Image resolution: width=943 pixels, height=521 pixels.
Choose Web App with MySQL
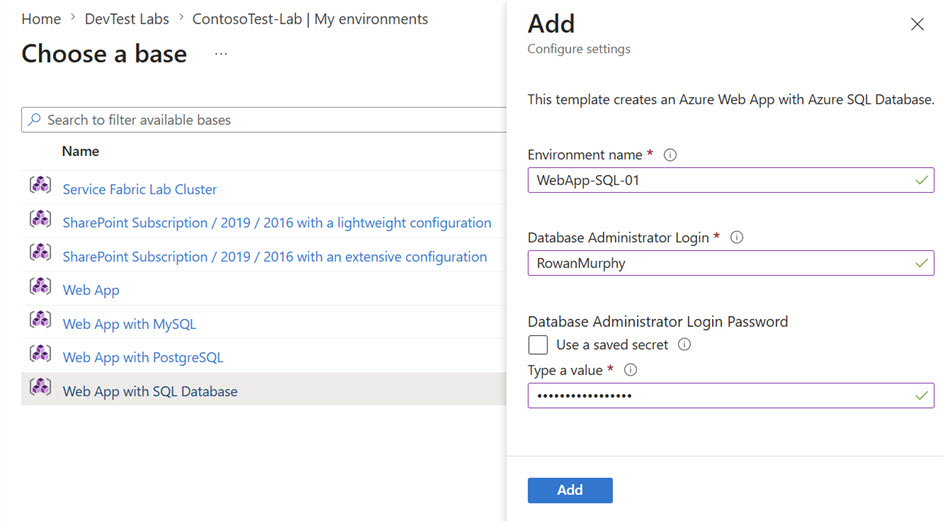(x=129, y=324)
